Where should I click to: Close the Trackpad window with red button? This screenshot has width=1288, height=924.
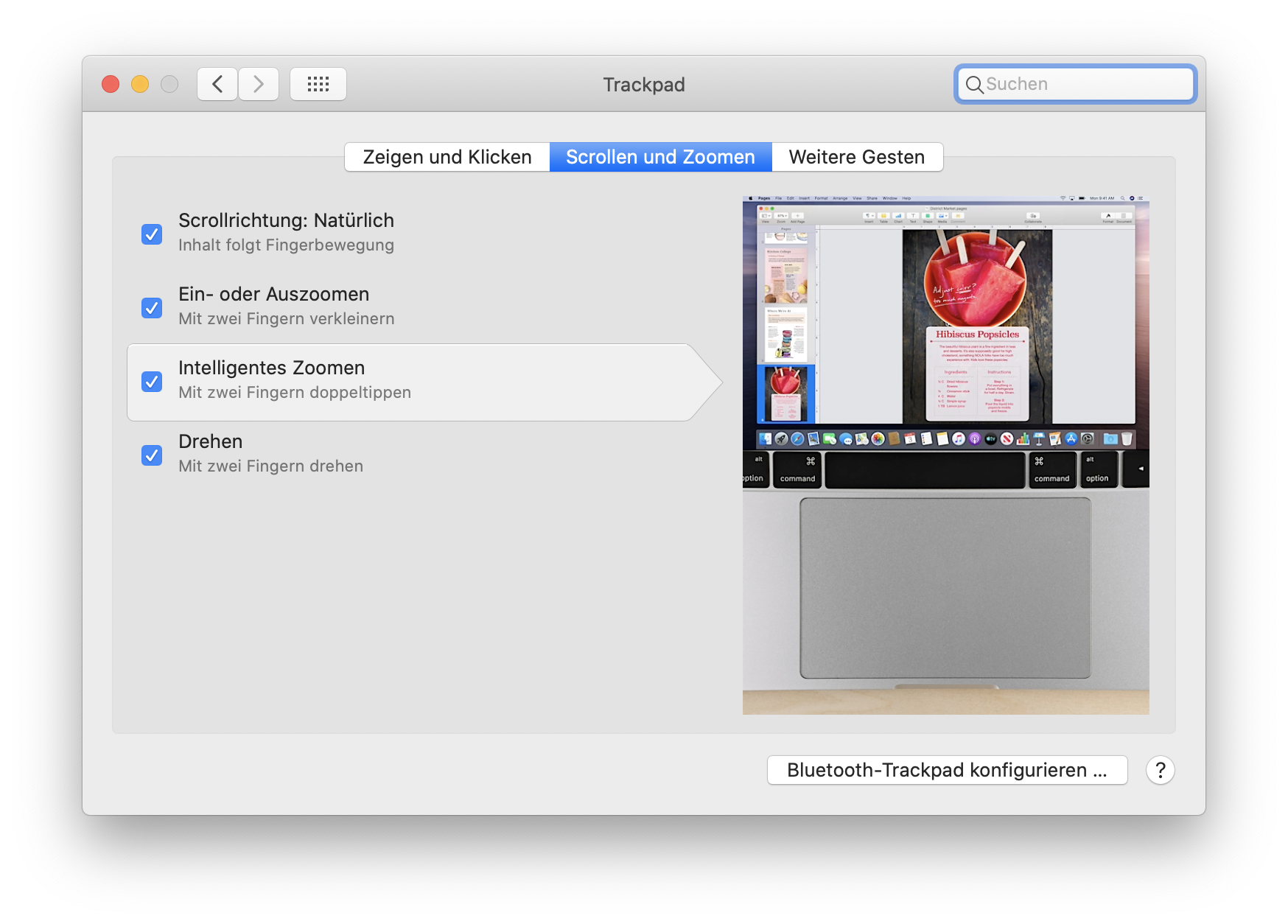click(x=111, y=84)
